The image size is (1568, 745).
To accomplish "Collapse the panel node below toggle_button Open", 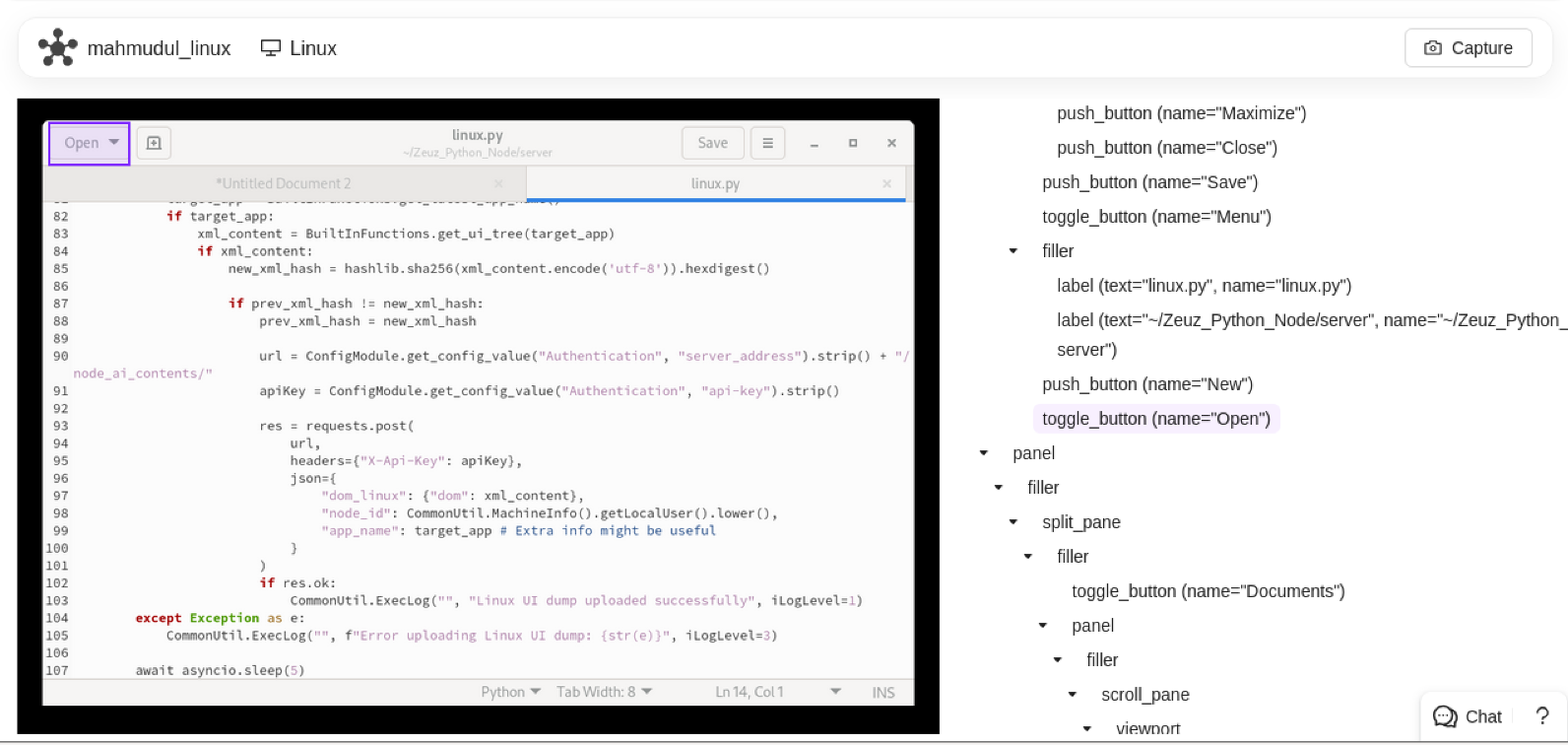I will pos(984,453).
